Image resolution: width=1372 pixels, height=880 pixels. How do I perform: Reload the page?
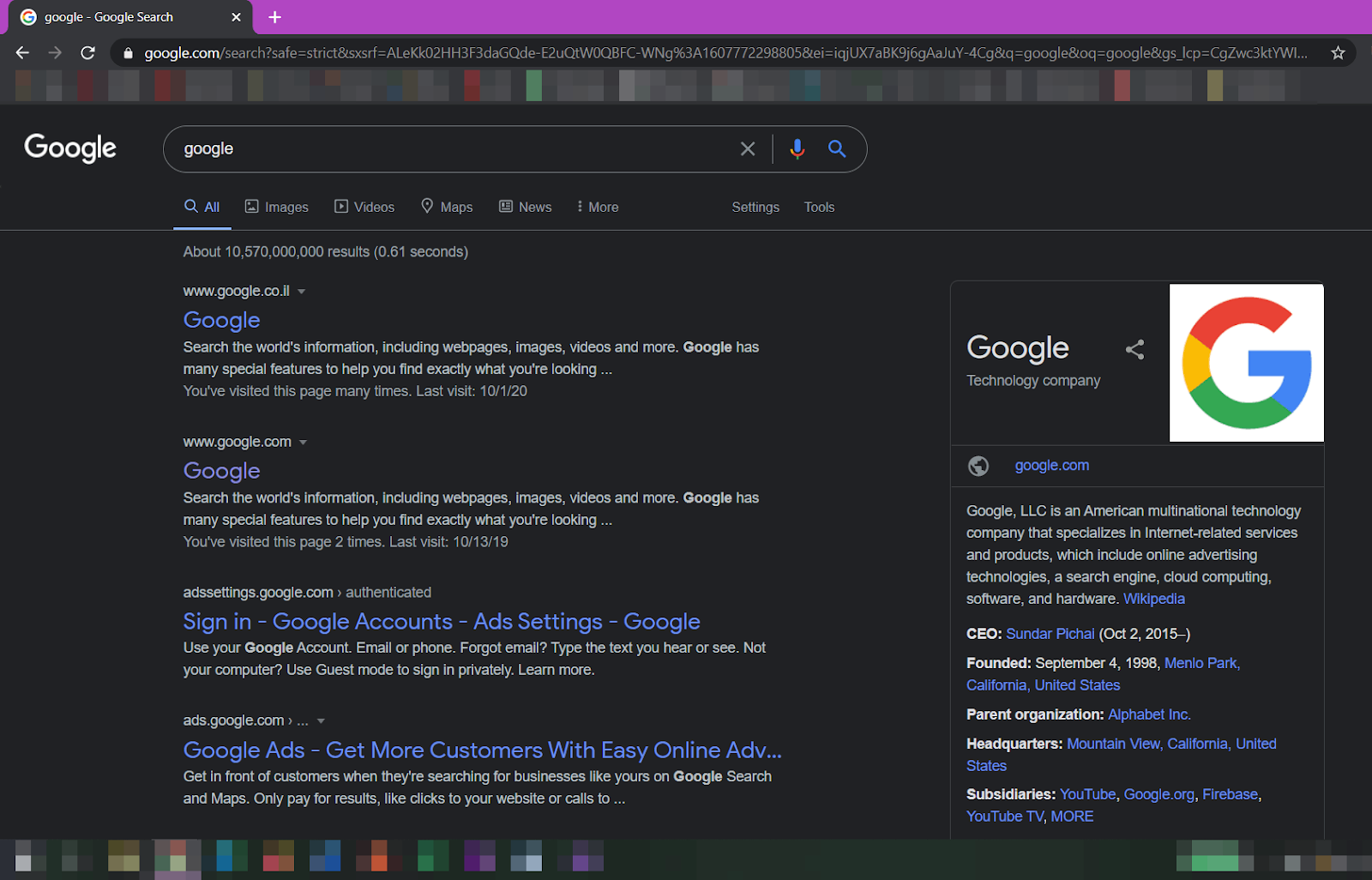click(87, 52)
